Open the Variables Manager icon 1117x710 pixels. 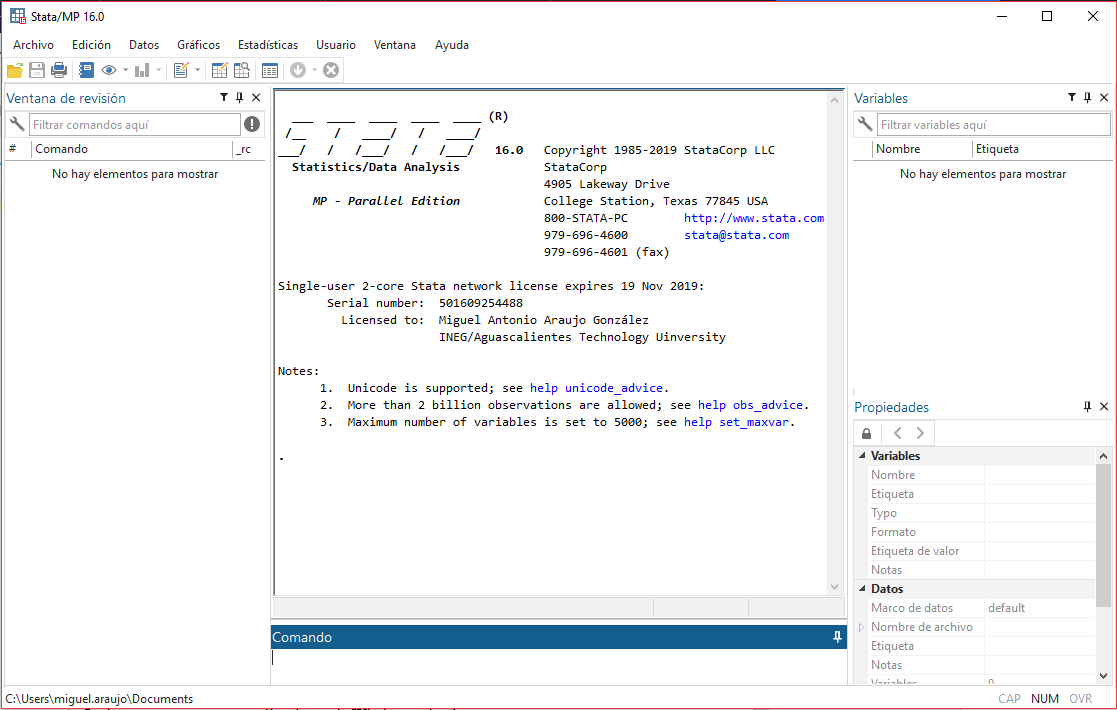[x=270, y=70]
